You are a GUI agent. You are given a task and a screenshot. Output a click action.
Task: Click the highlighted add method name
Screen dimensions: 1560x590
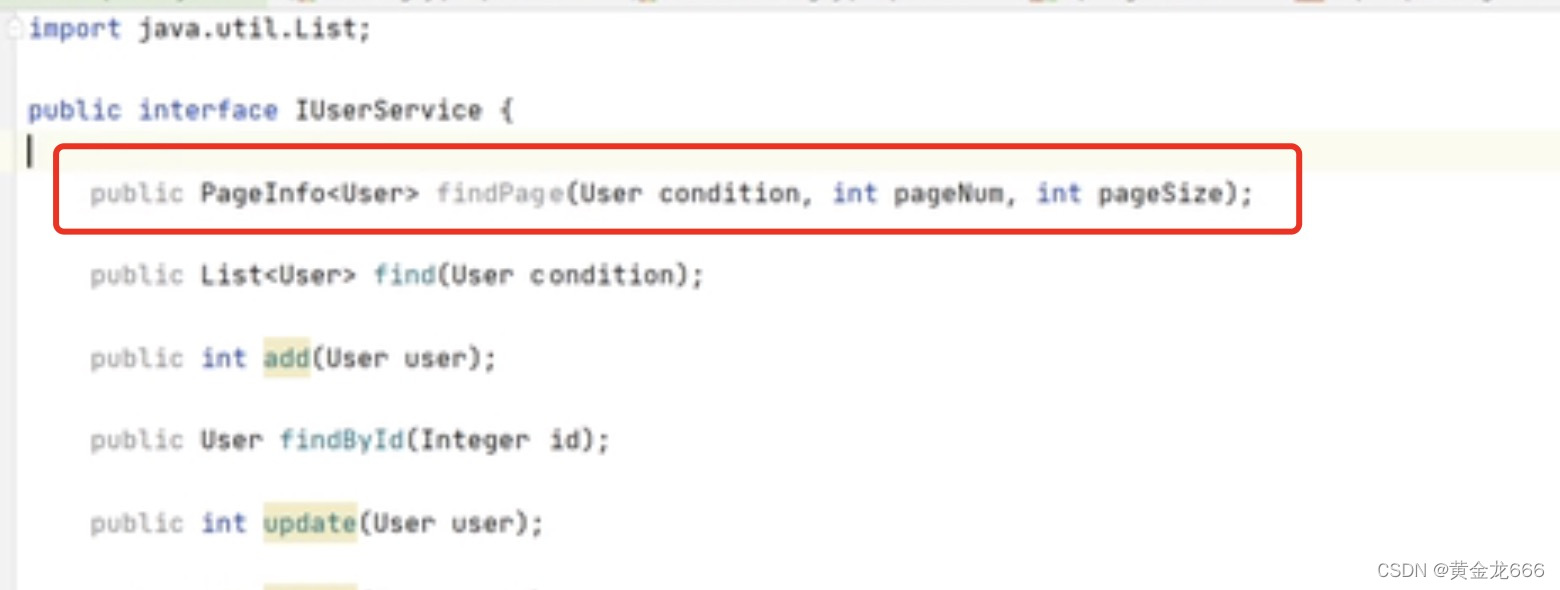coord(287,358)
